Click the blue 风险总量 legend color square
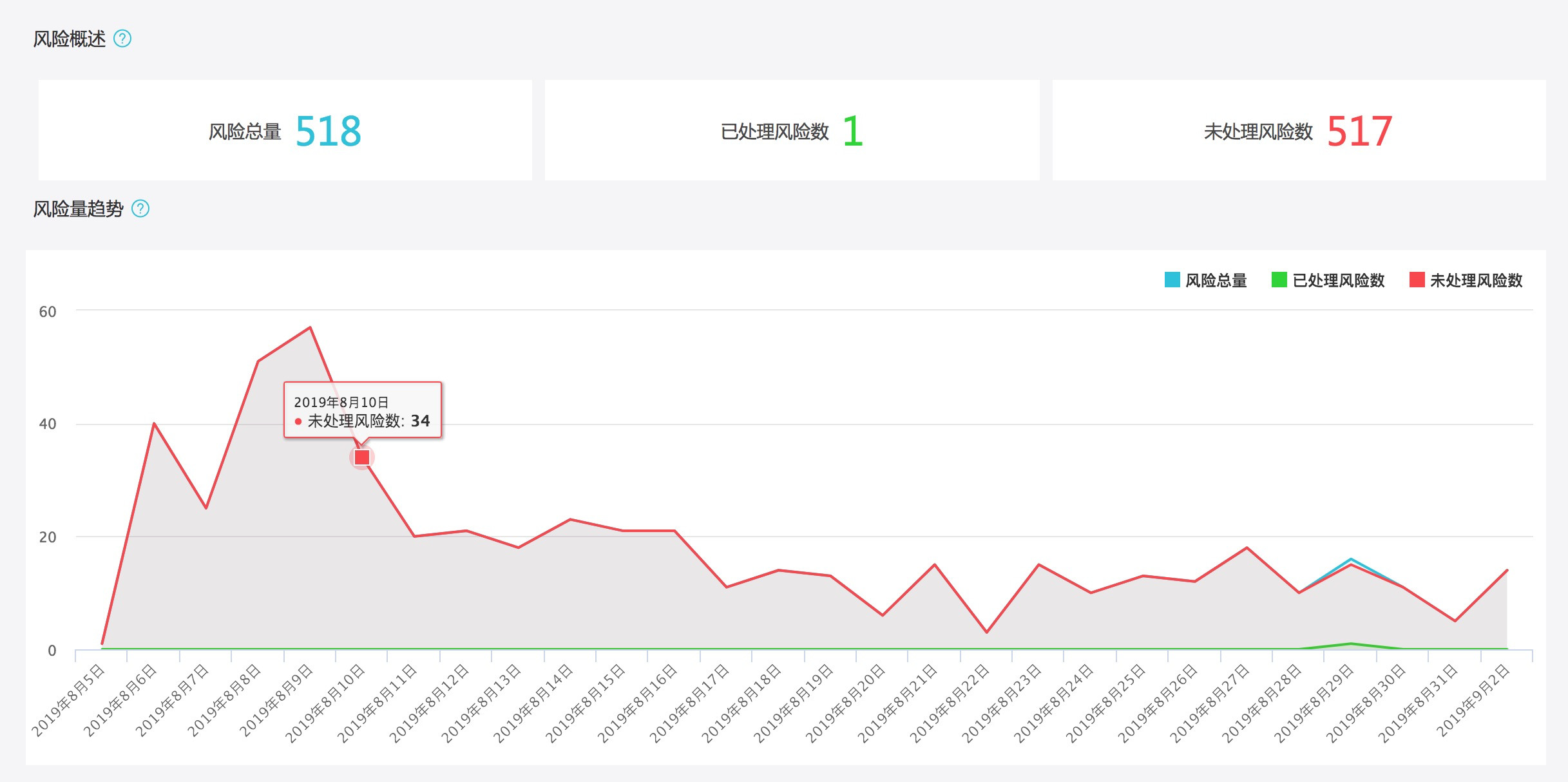The height and width of the screenshot is (782, 1568). click(1172, 280)
